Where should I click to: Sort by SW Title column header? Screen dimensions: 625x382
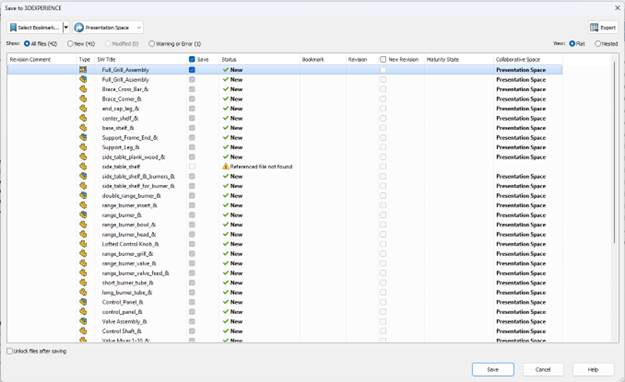tap(106, 59)
